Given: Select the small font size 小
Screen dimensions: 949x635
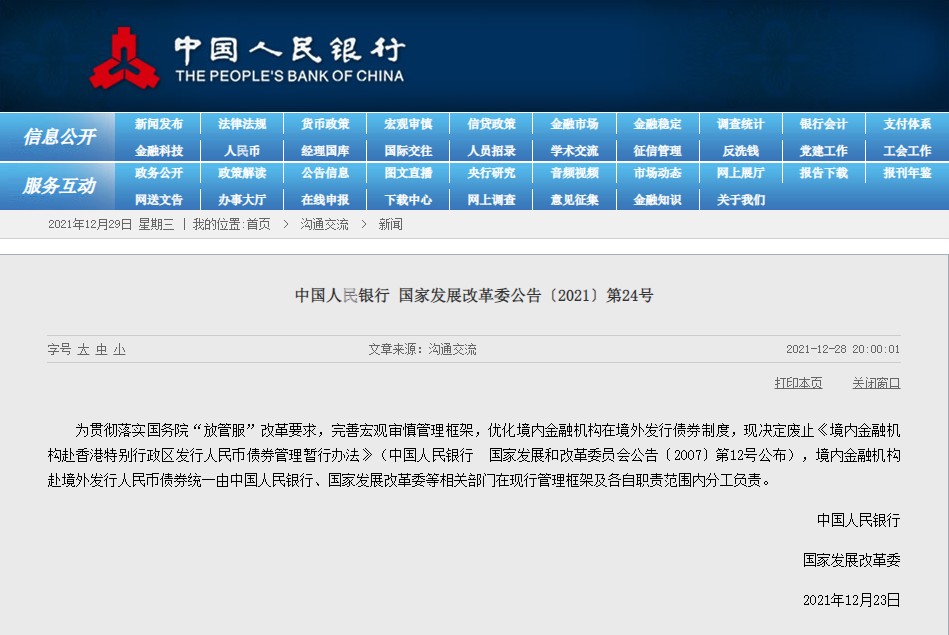Looking at the screenshot, I should pyautogui.click(x=119, y=349).
